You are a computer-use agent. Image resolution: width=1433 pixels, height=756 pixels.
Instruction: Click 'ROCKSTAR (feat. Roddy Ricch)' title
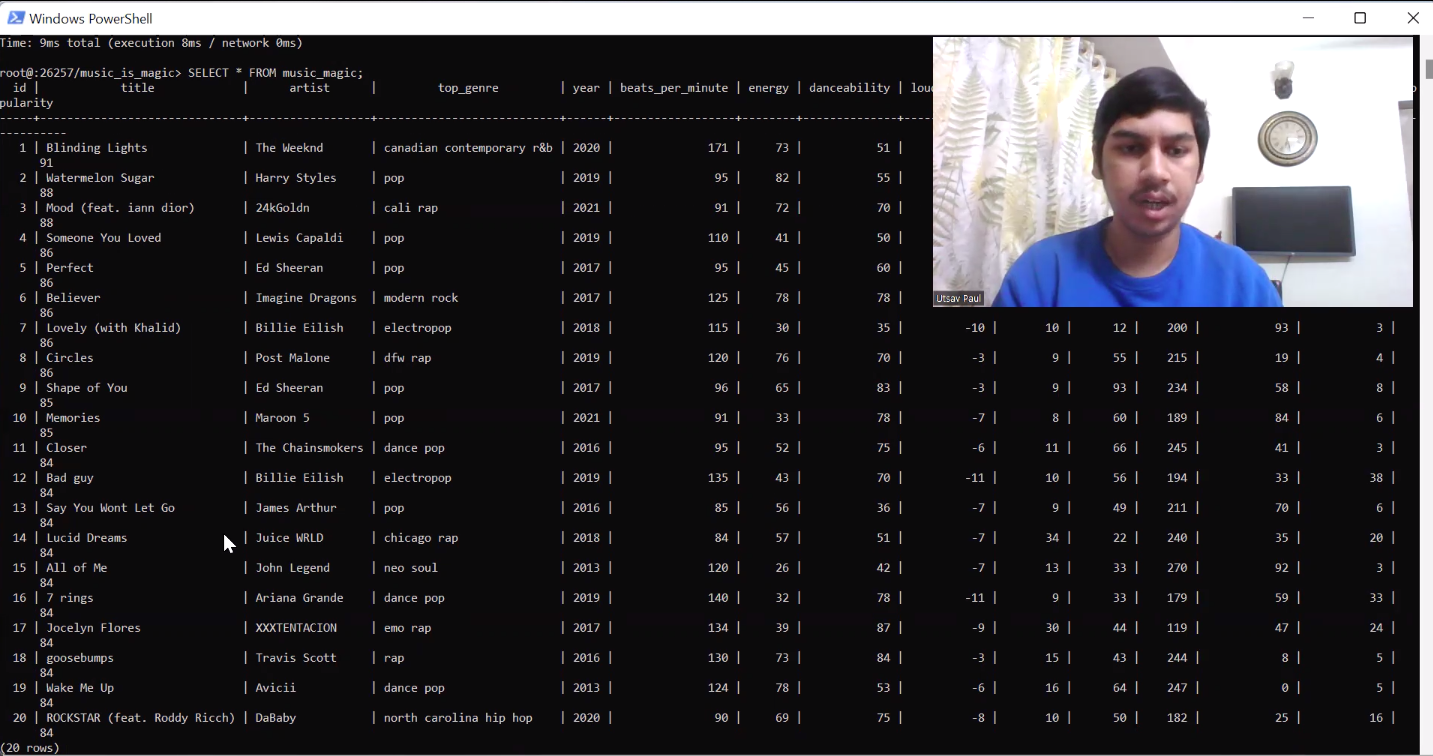pyautogui.click(x=140, y=718)
